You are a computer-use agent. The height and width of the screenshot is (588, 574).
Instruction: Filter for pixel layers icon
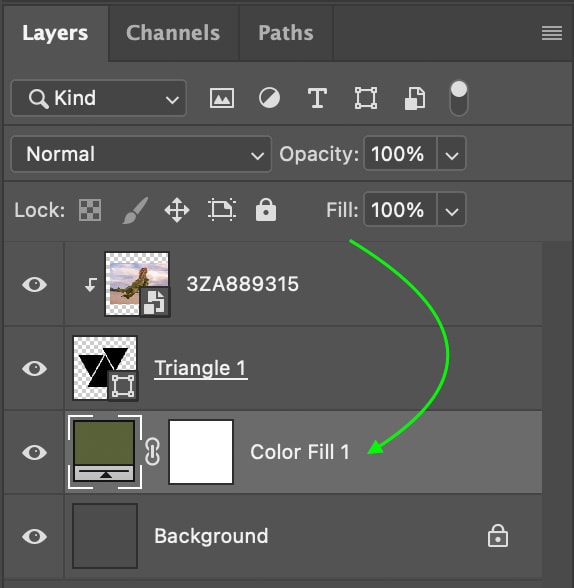[222, 98]
